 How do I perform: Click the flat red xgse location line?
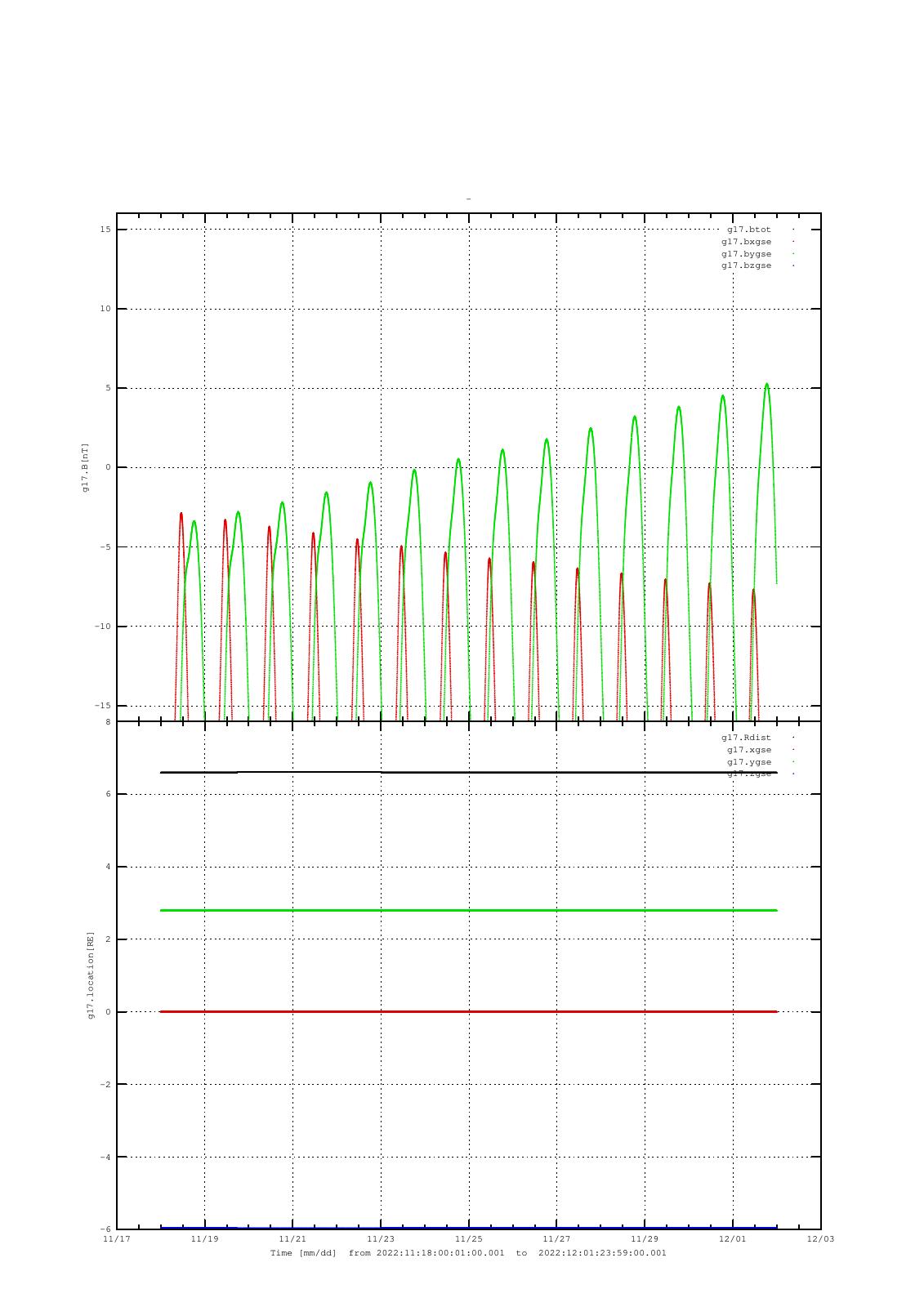pyautogui.click(x=469, y=1011)
